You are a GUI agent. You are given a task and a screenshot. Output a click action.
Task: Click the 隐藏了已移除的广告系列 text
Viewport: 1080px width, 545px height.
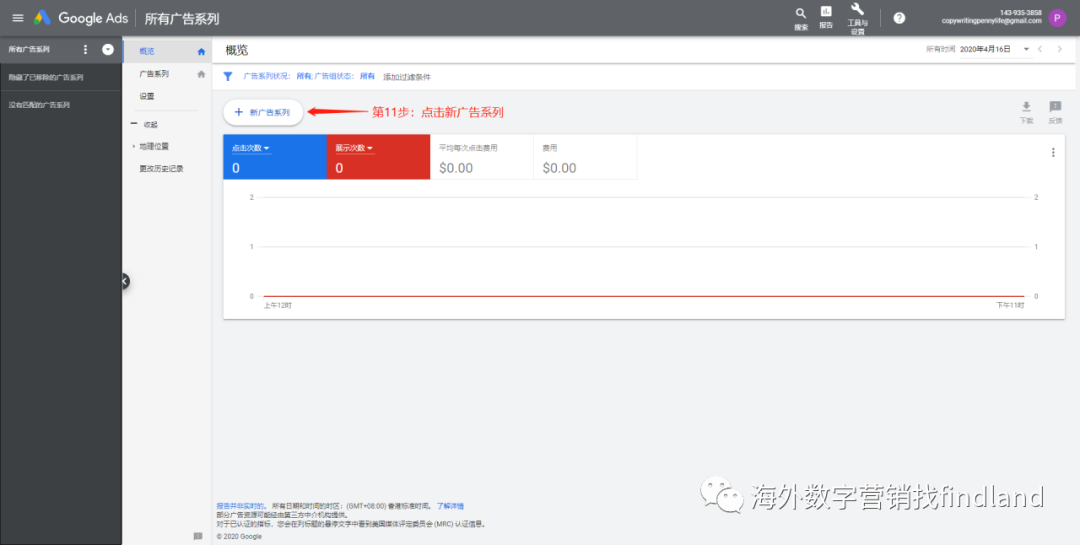46,78
